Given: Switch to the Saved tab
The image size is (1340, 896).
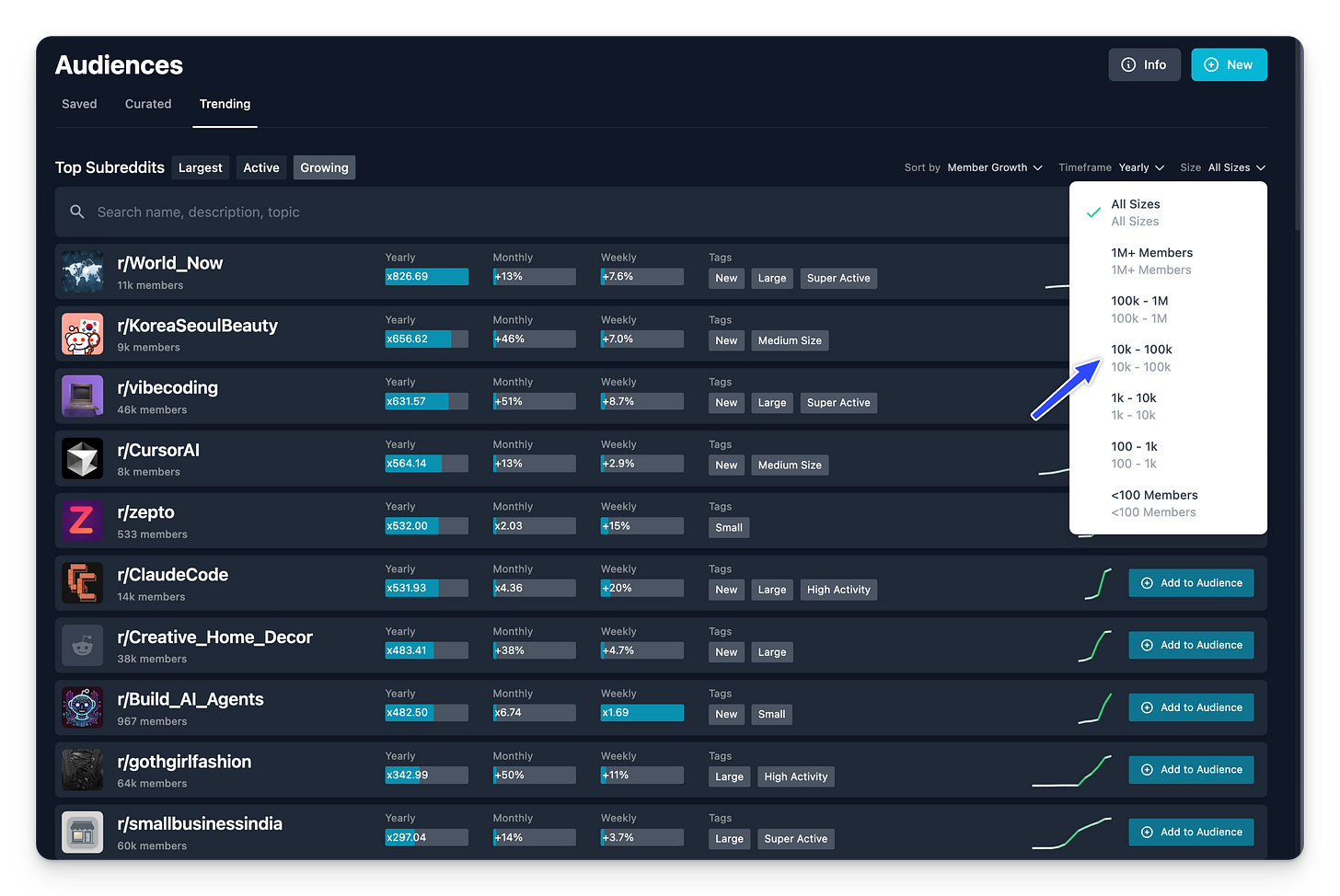Looking at the screenshot, I should (79, 104).
